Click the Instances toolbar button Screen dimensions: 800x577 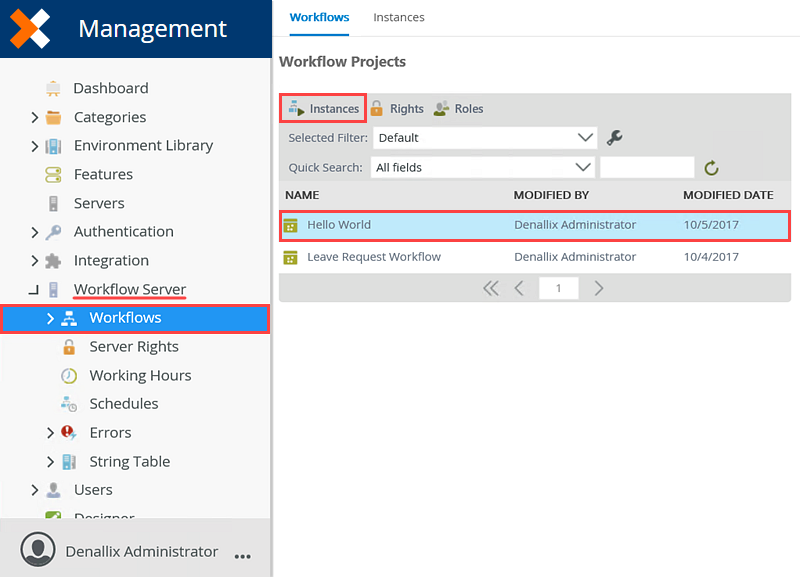point(322,108)
